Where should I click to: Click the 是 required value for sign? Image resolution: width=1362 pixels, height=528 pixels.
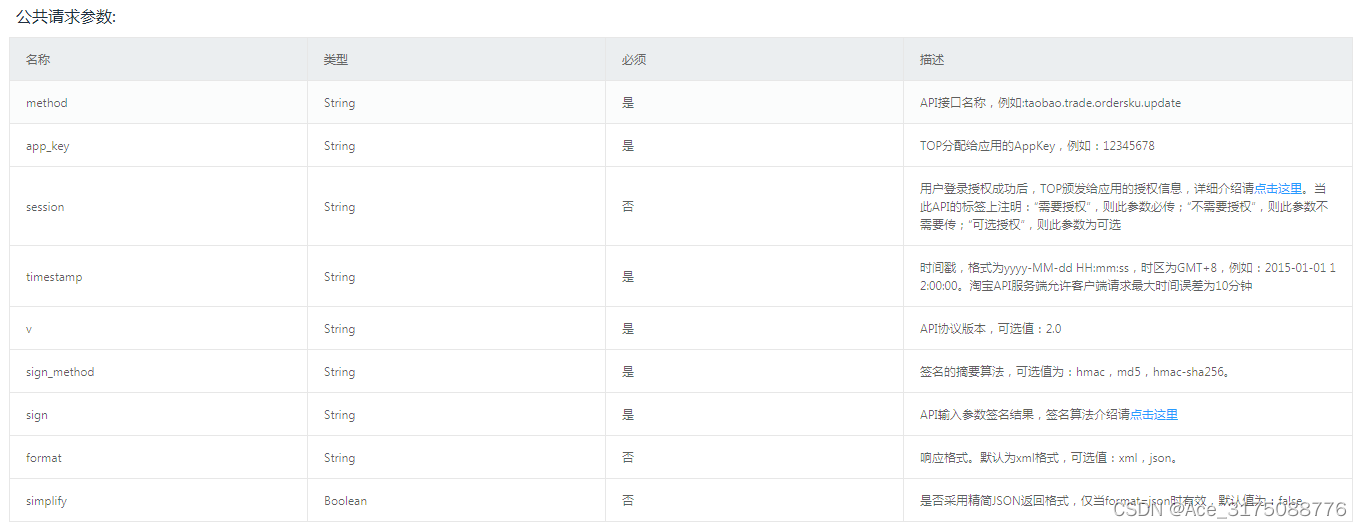(x=628, y=415)
